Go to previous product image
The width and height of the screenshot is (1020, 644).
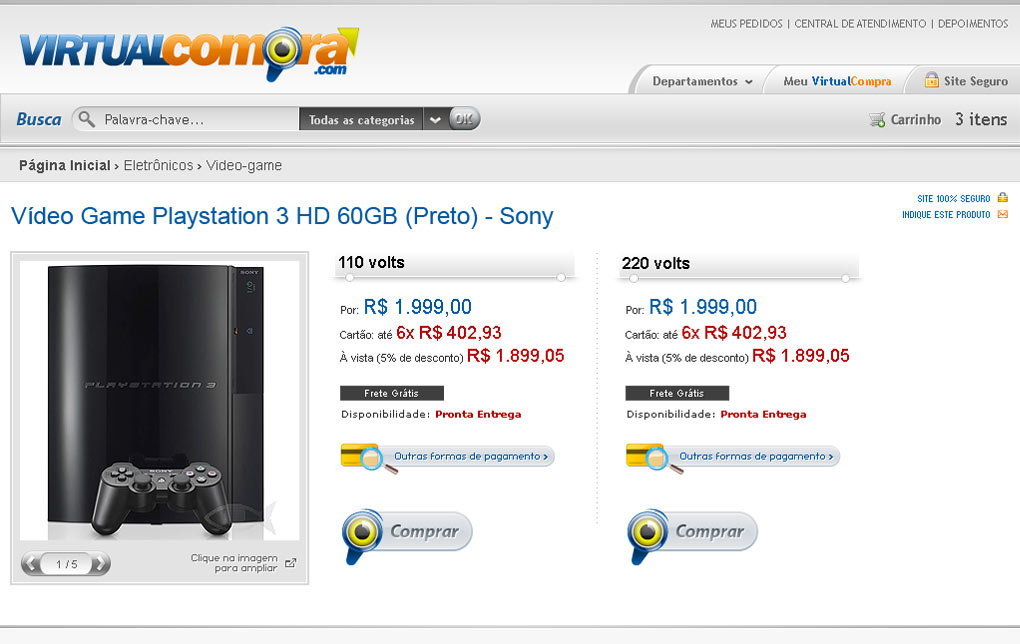click(x=31, y=563)
